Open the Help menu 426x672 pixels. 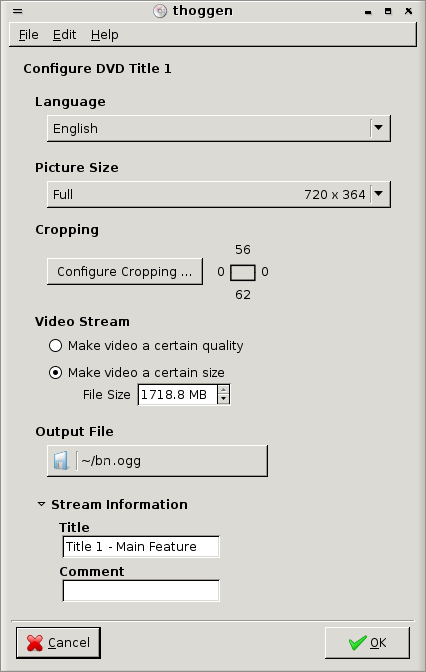(x=105, y=35)
